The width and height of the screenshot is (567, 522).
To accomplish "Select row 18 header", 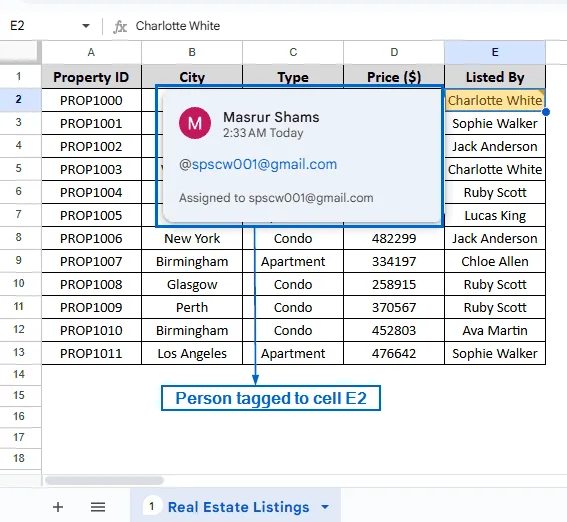I will [x=19, y=458].
